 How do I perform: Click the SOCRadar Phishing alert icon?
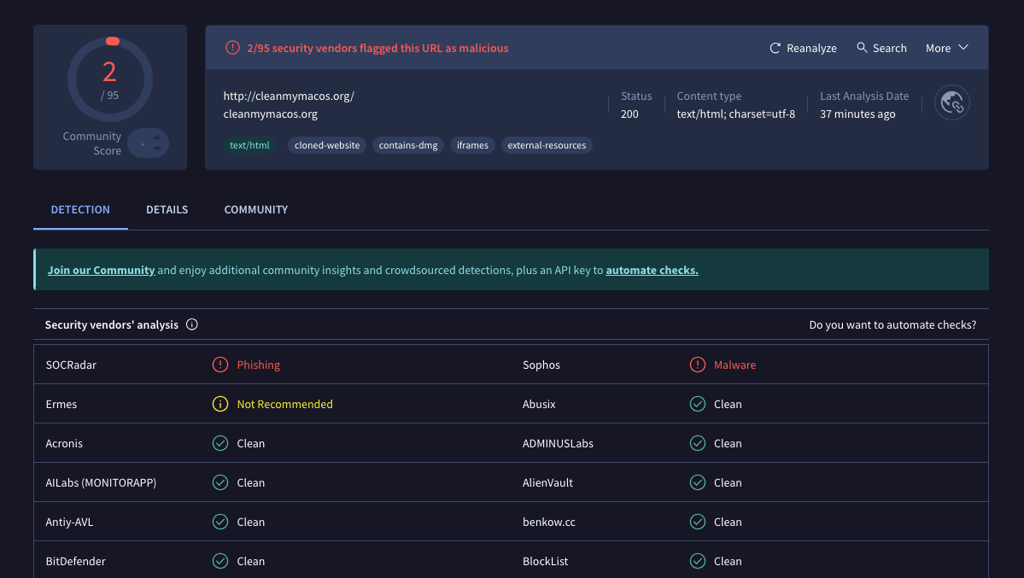tap(220, 364)
